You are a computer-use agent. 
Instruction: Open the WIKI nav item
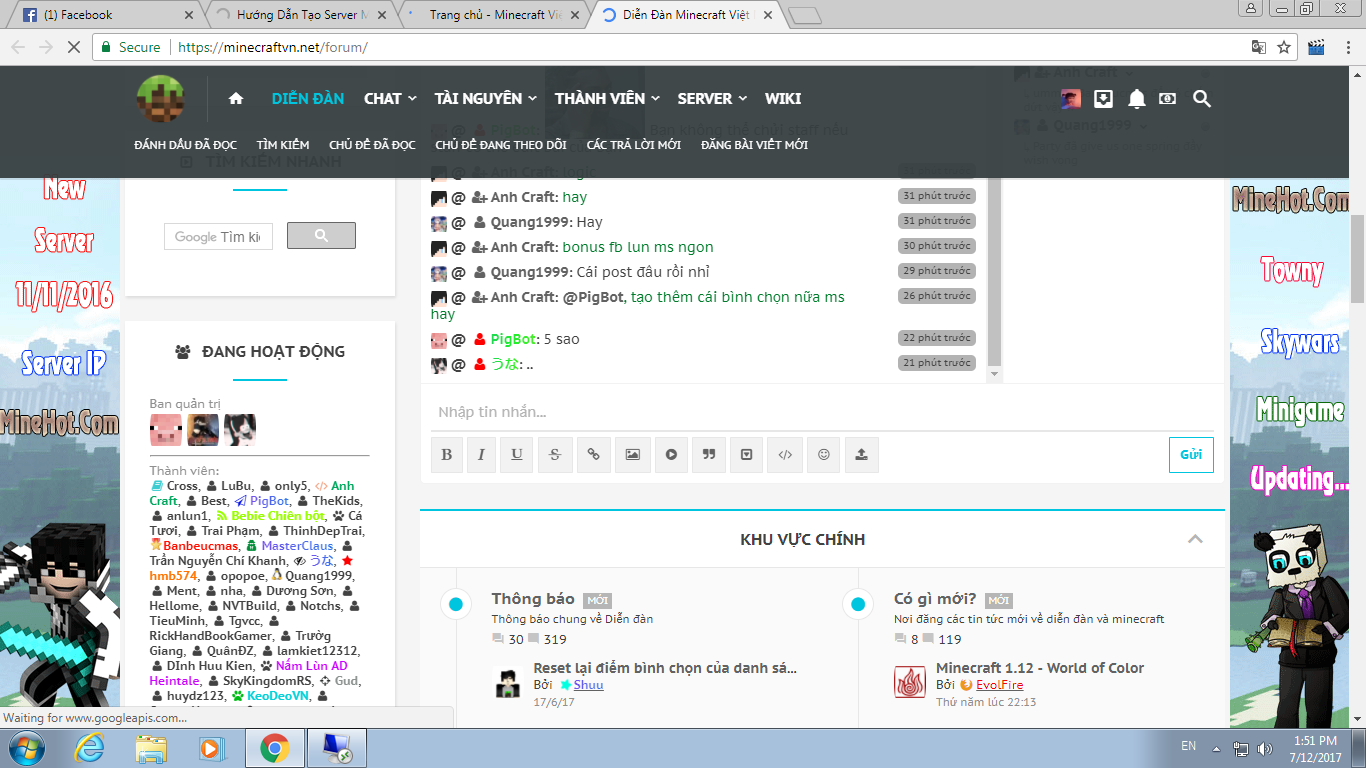[783, 98]
